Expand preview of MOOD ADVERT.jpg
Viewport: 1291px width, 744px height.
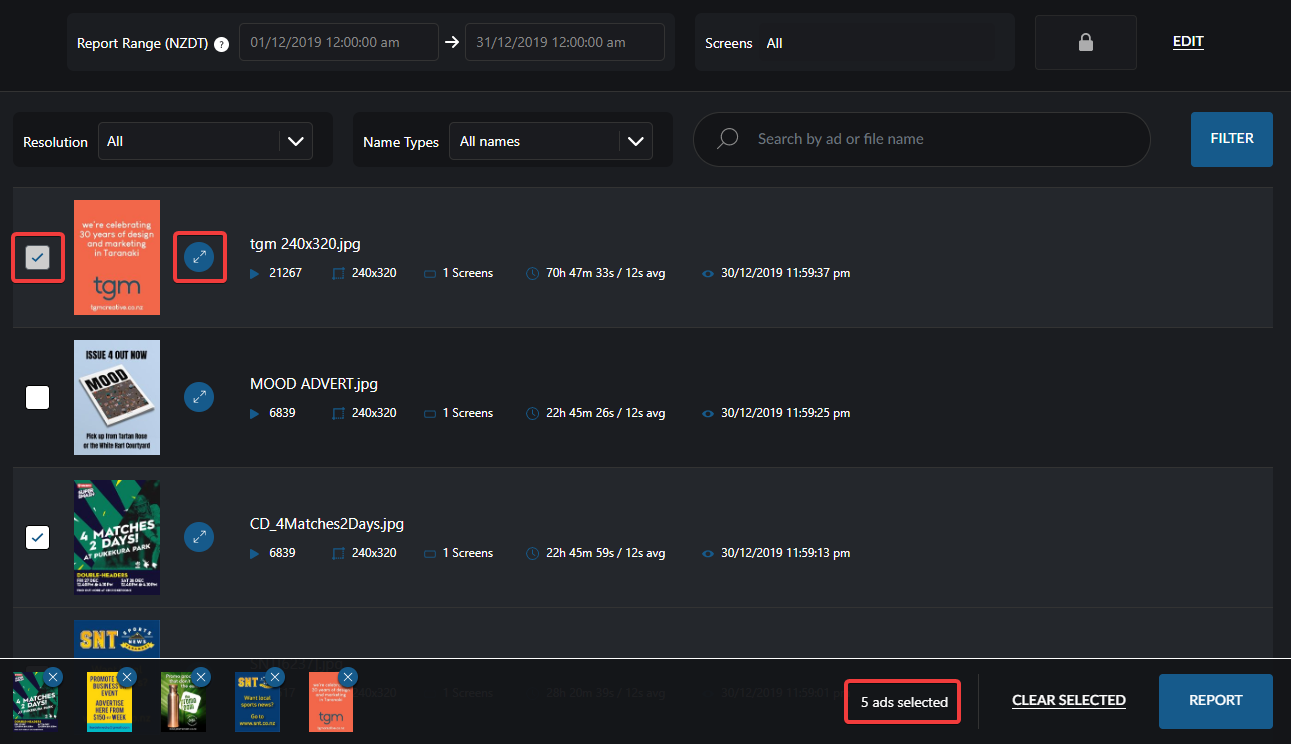[199, 397]
